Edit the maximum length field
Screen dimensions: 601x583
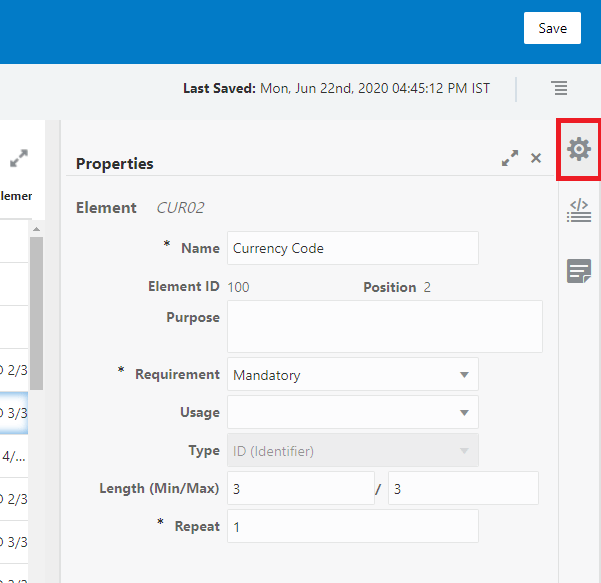point(463,488)
